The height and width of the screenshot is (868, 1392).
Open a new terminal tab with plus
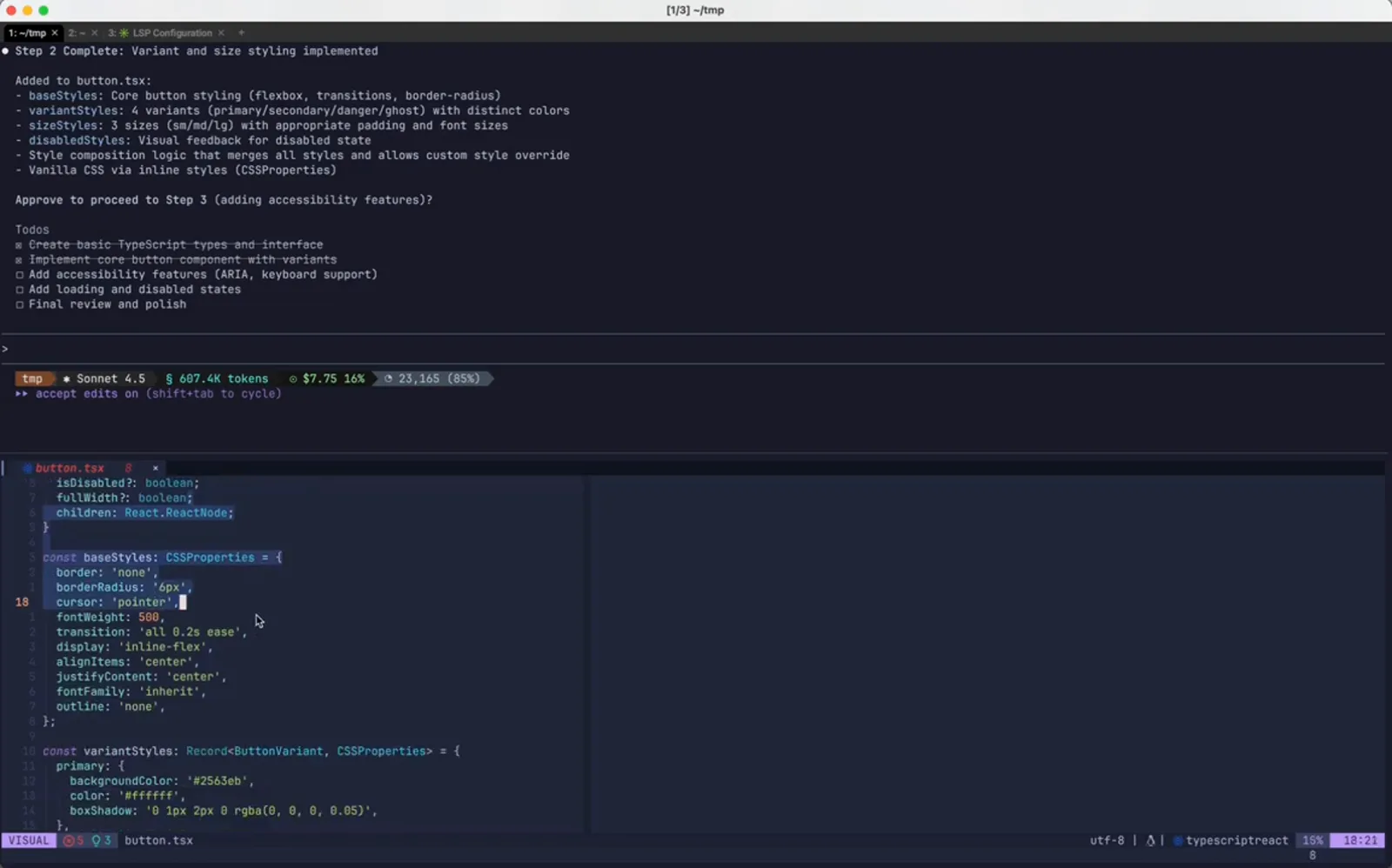(x=242, y=33)
